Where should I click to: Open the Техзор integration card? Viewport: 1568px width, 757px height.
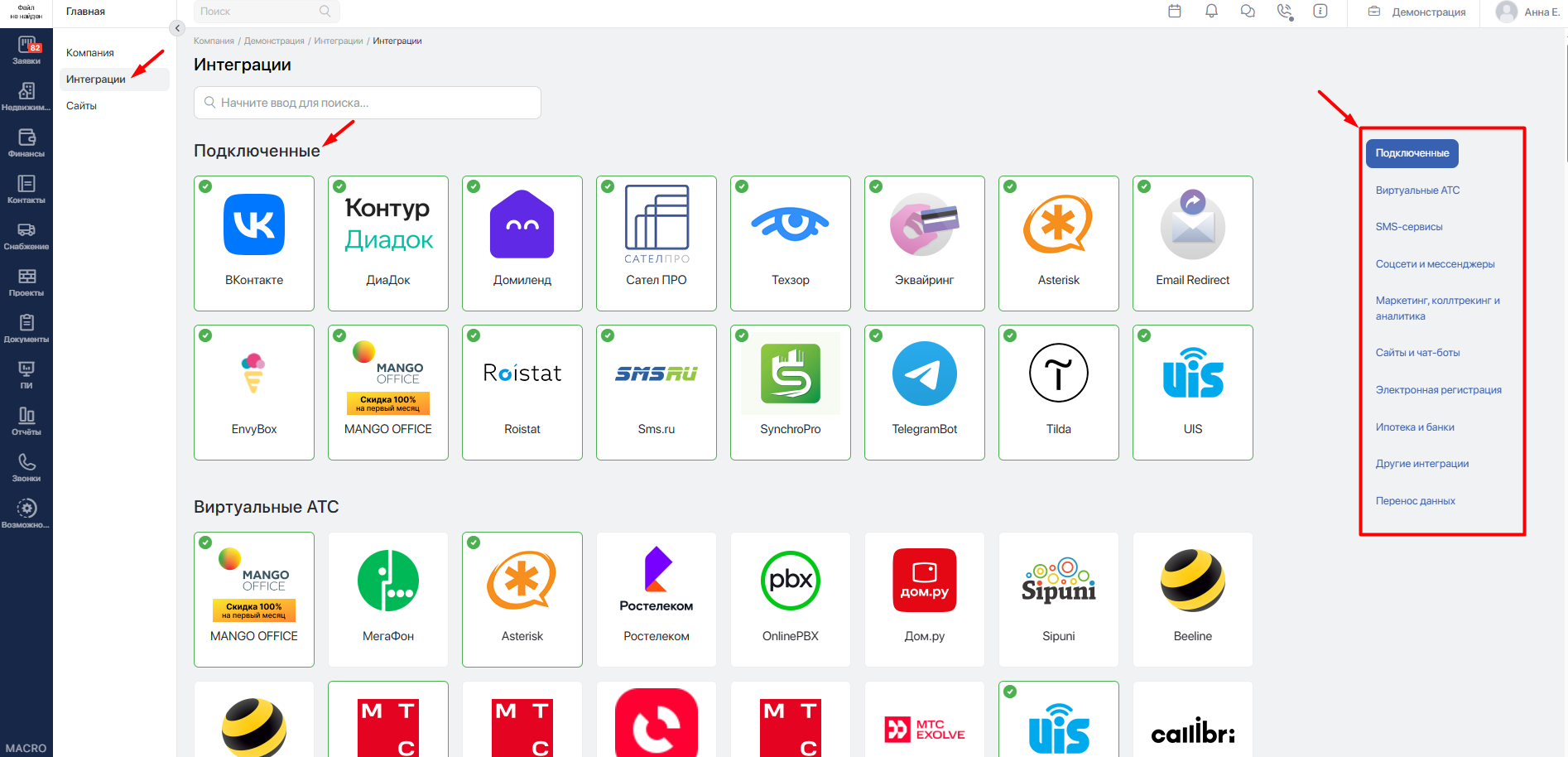click(x=791, y=243)
